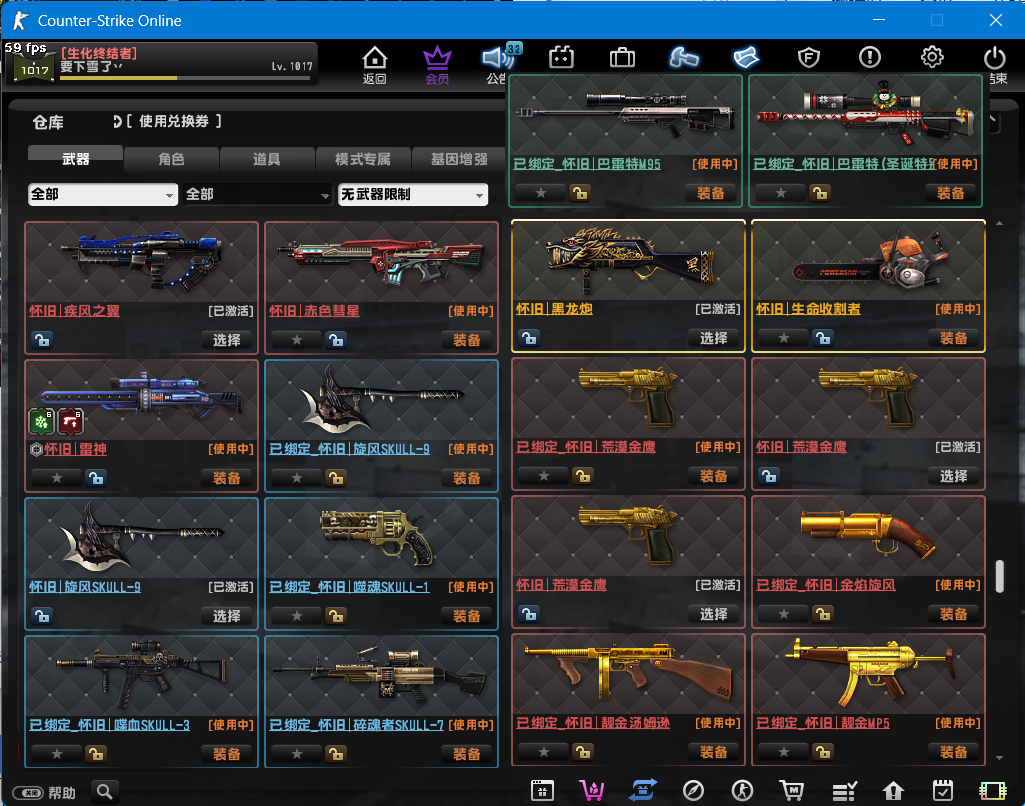The width and height of the screenshot is (1025, 806).
Task: Toggle lock on 怀旧|黑龙炮
Action: point(529,338)
